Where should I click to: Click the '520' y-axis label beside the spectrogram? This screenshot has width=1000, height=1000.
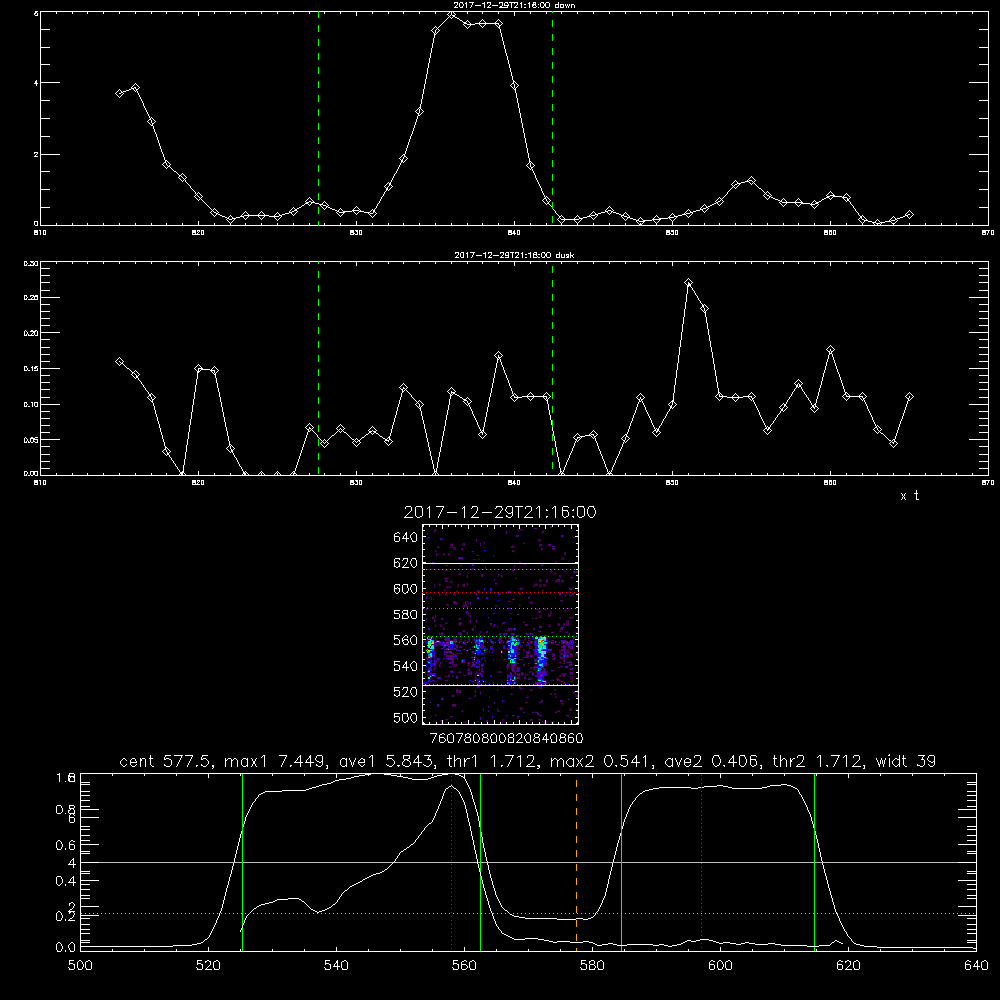point(406,692)
